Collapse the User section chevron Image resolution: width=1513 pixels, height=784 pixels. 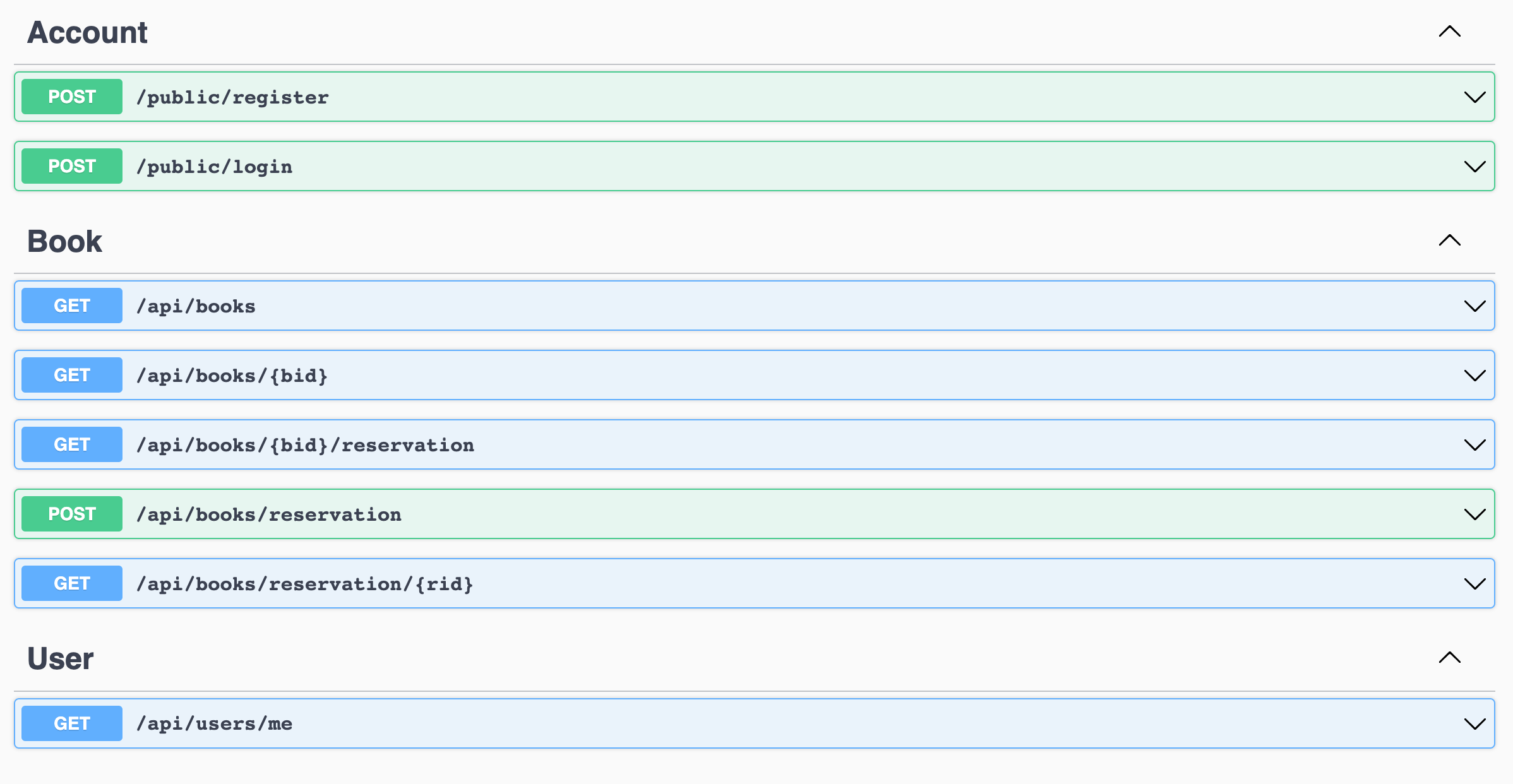click(1449, 658)
